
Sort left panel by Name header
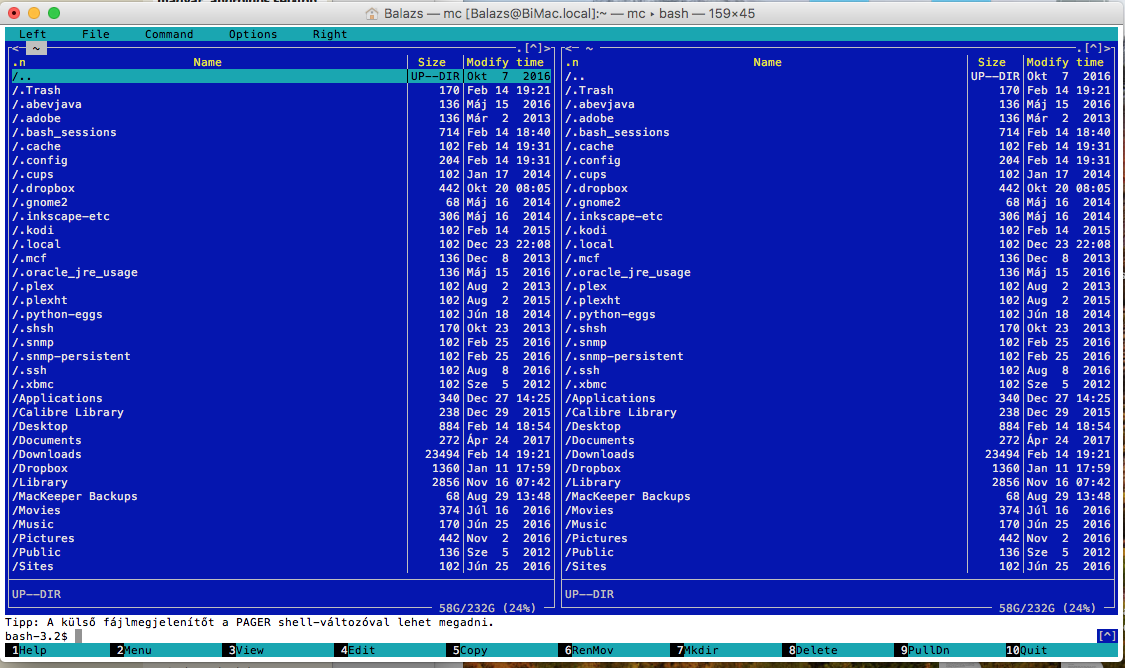point(207,62)
